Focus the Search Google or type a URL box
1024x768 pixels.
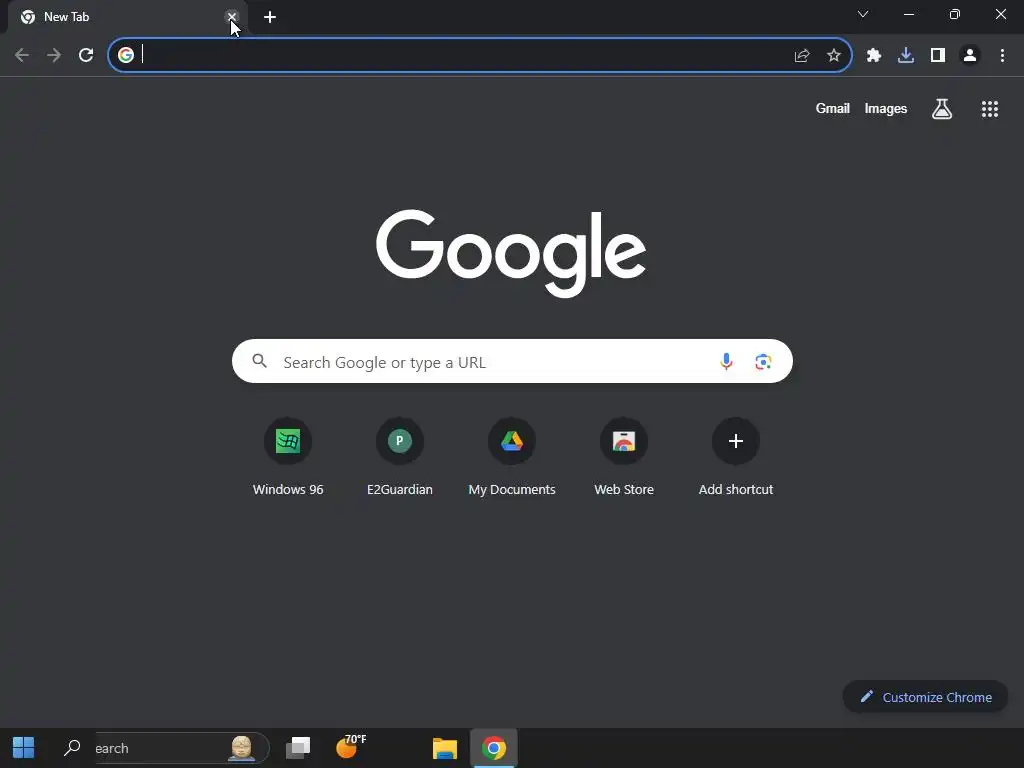[512, 361]
